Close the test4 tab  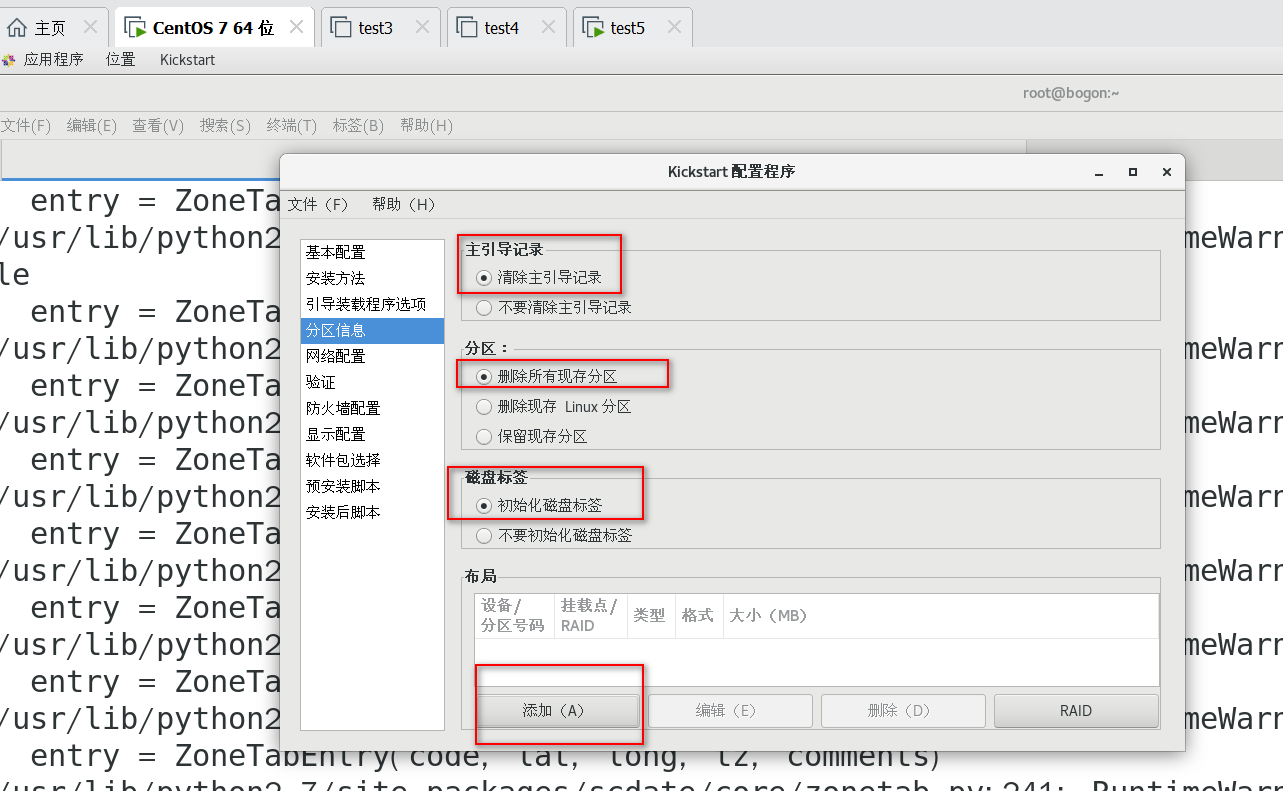coord(549,27)
